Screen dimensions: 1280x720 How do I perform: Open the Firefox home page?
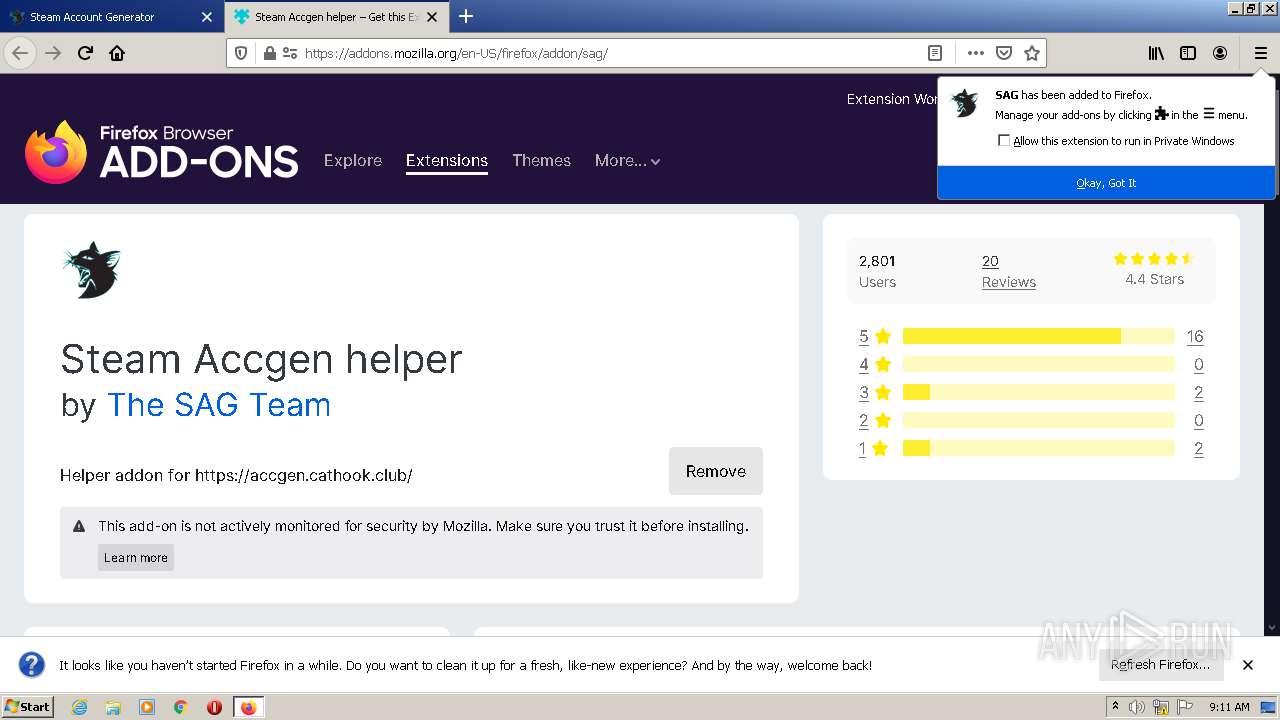click(x=117, y=53)
